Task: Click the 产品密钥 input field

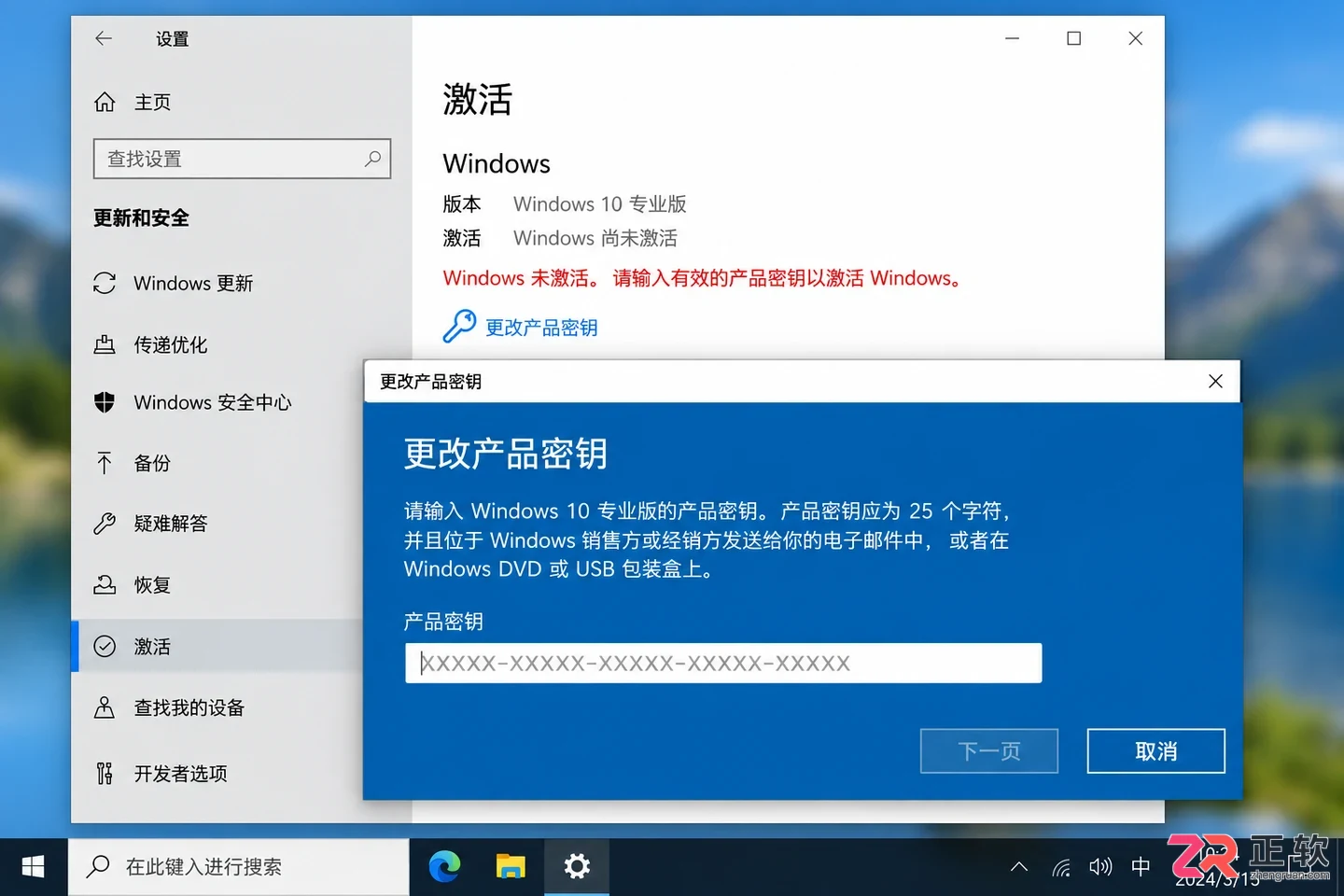Action: coord(723,663)
